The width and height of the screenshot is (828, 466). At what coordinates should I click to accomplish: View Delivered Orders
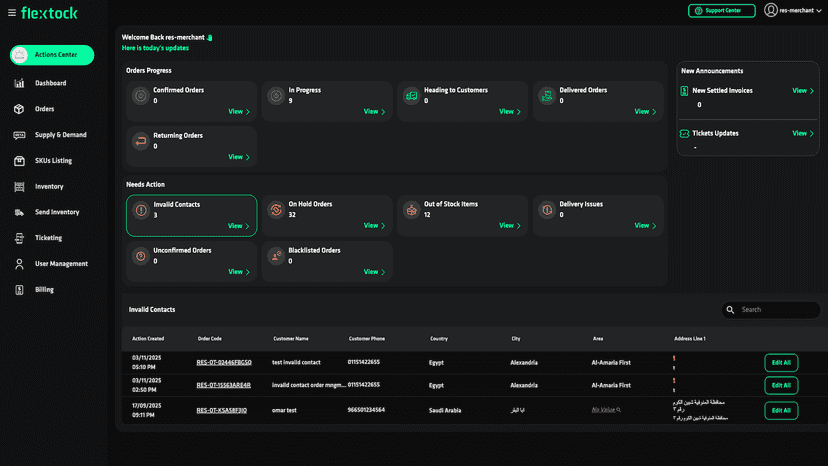pos(645,111)
